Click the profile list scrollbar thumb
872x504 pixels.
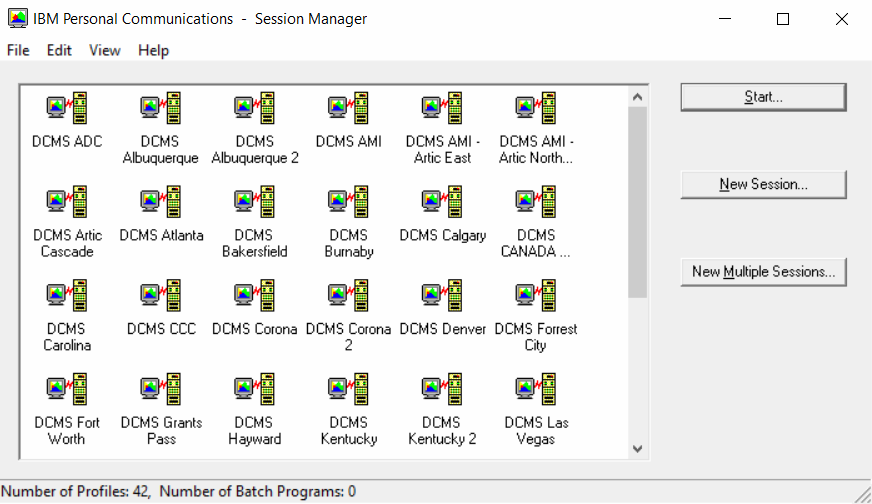(637, 202)
